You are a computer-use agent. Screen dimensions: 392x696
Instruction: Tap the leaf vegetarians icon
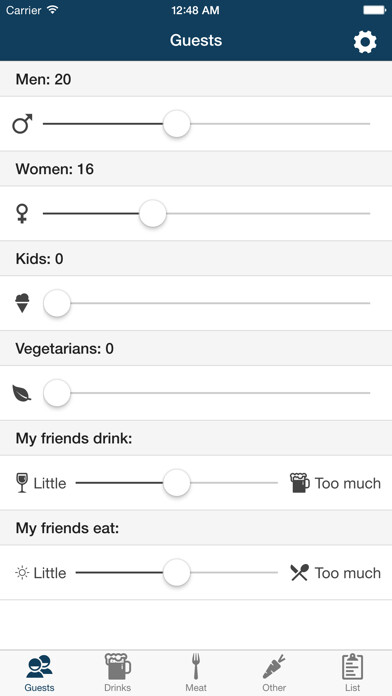coord(22,393)
